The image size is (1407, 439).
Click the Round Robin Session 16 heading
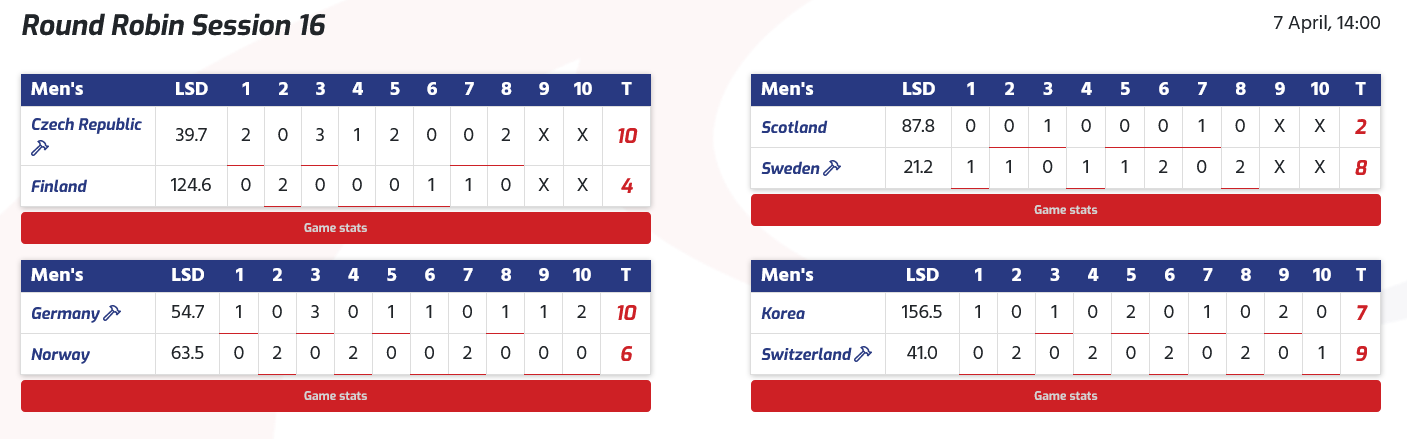[174, 26]
